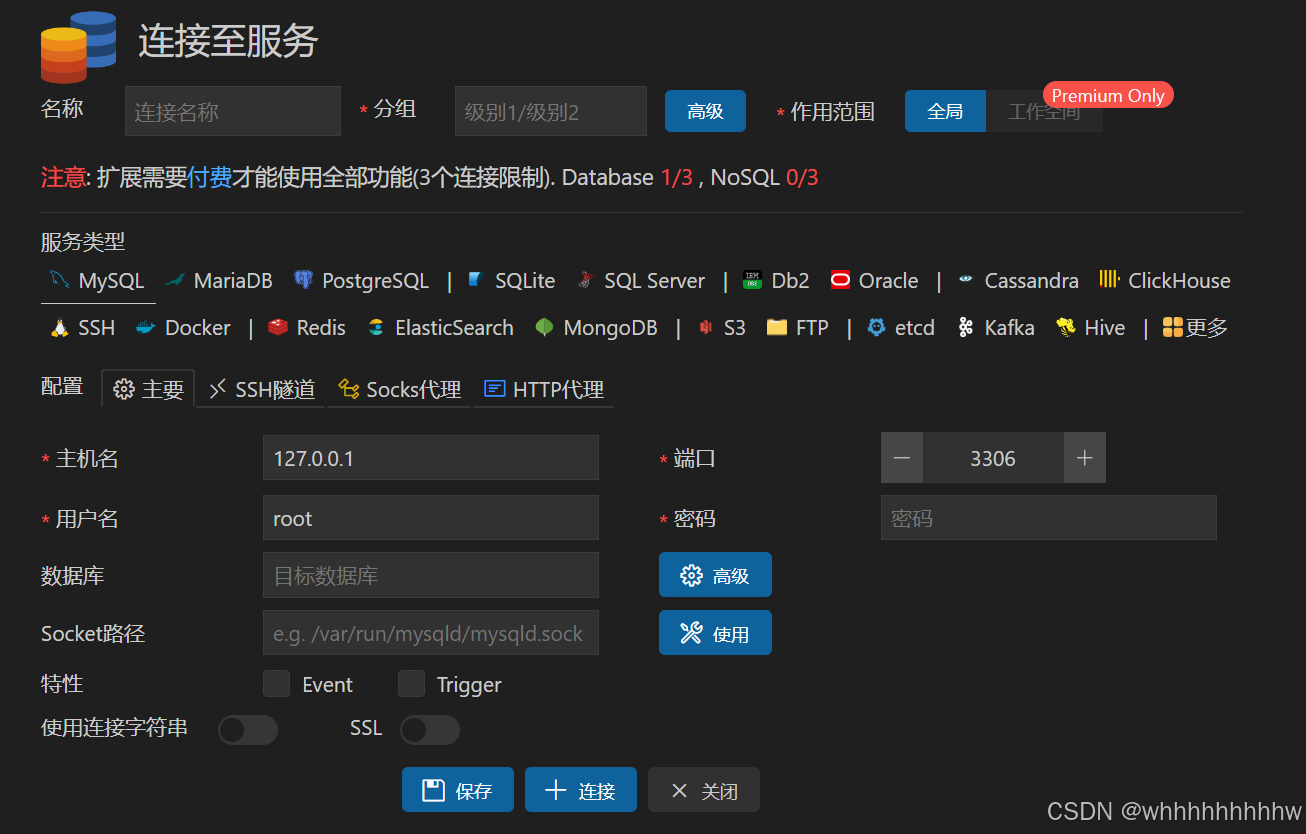Choose the Kafka service type
Screen dimensions: 1306x834
996,328
